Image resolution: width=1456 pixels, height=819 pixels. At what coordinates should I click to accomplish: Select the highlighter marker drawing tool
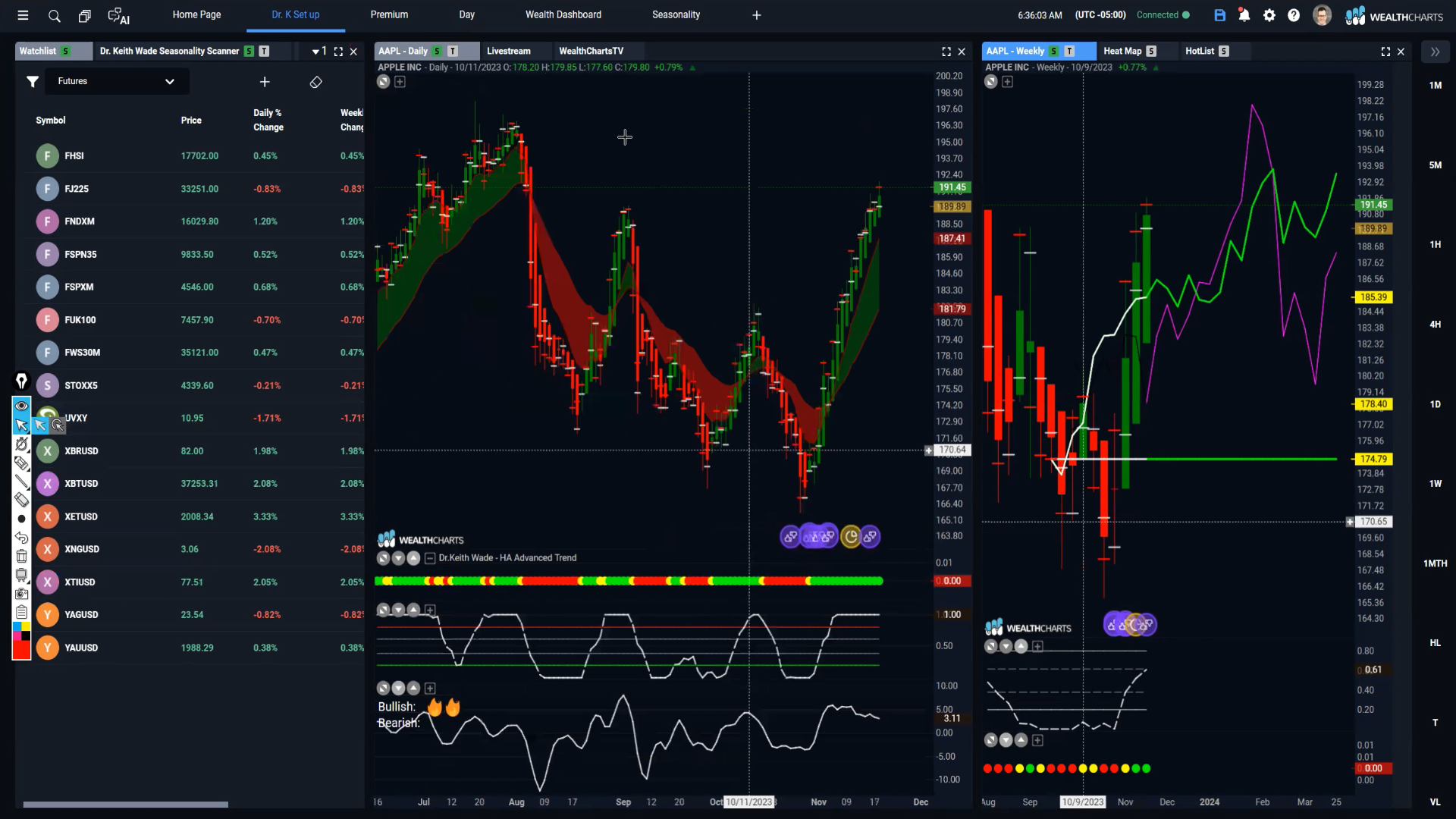click(x=21, y=463)
